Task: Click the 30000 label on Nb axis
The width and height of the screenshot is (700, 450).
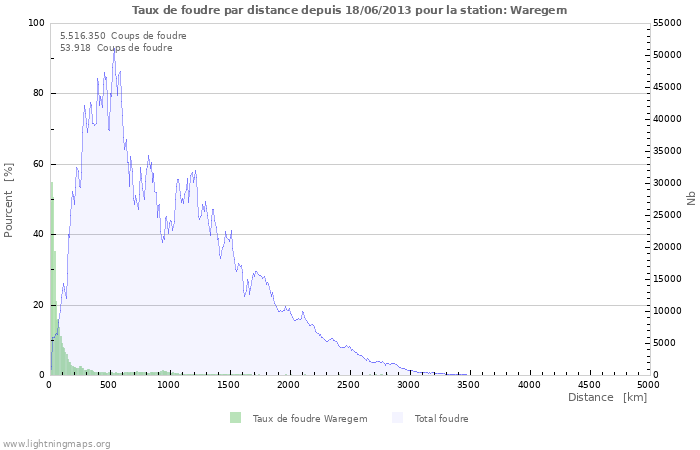Action: point(667,183)
